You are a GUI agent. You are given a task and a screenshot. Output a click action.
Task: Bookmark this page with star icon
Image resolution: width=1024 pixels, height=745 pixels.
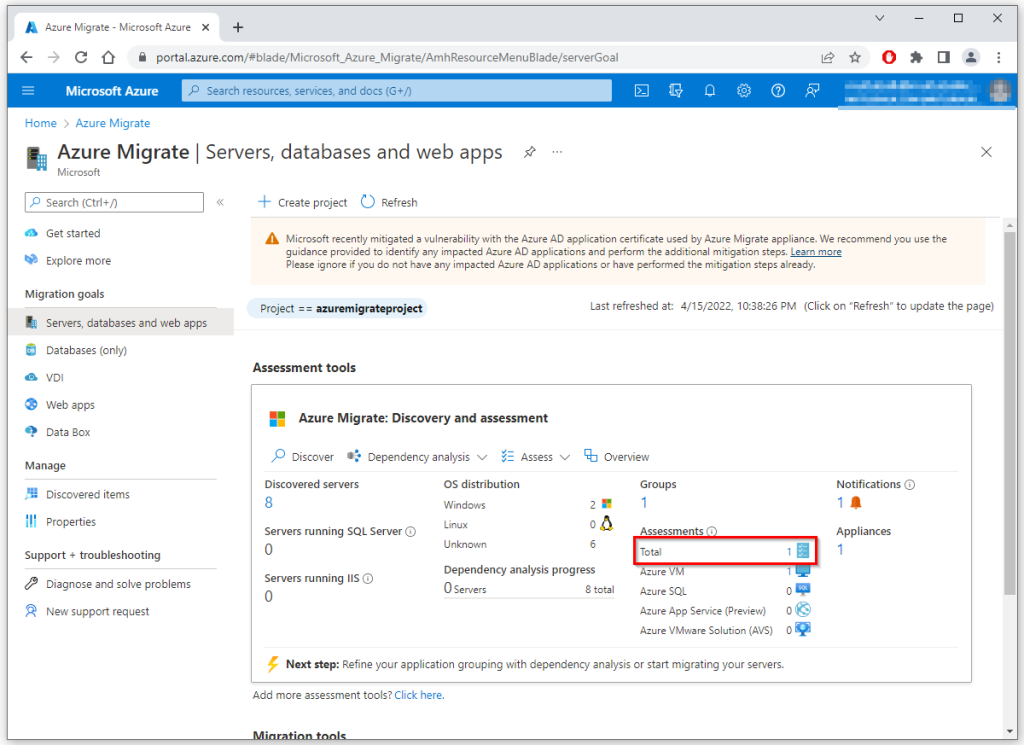(855, 57)
